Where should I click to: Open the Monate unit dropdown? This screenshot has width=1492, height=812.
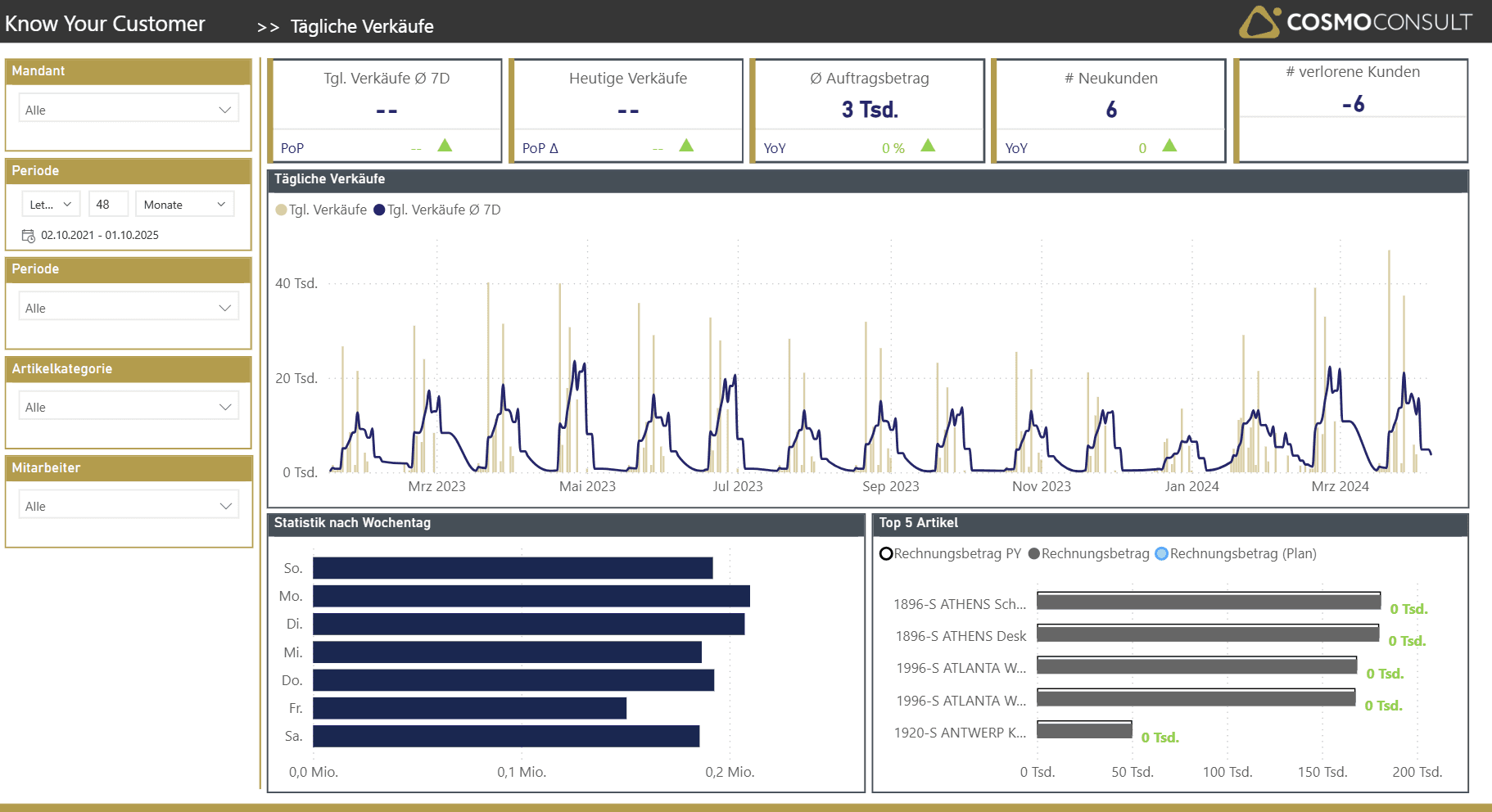pos(184,205)
